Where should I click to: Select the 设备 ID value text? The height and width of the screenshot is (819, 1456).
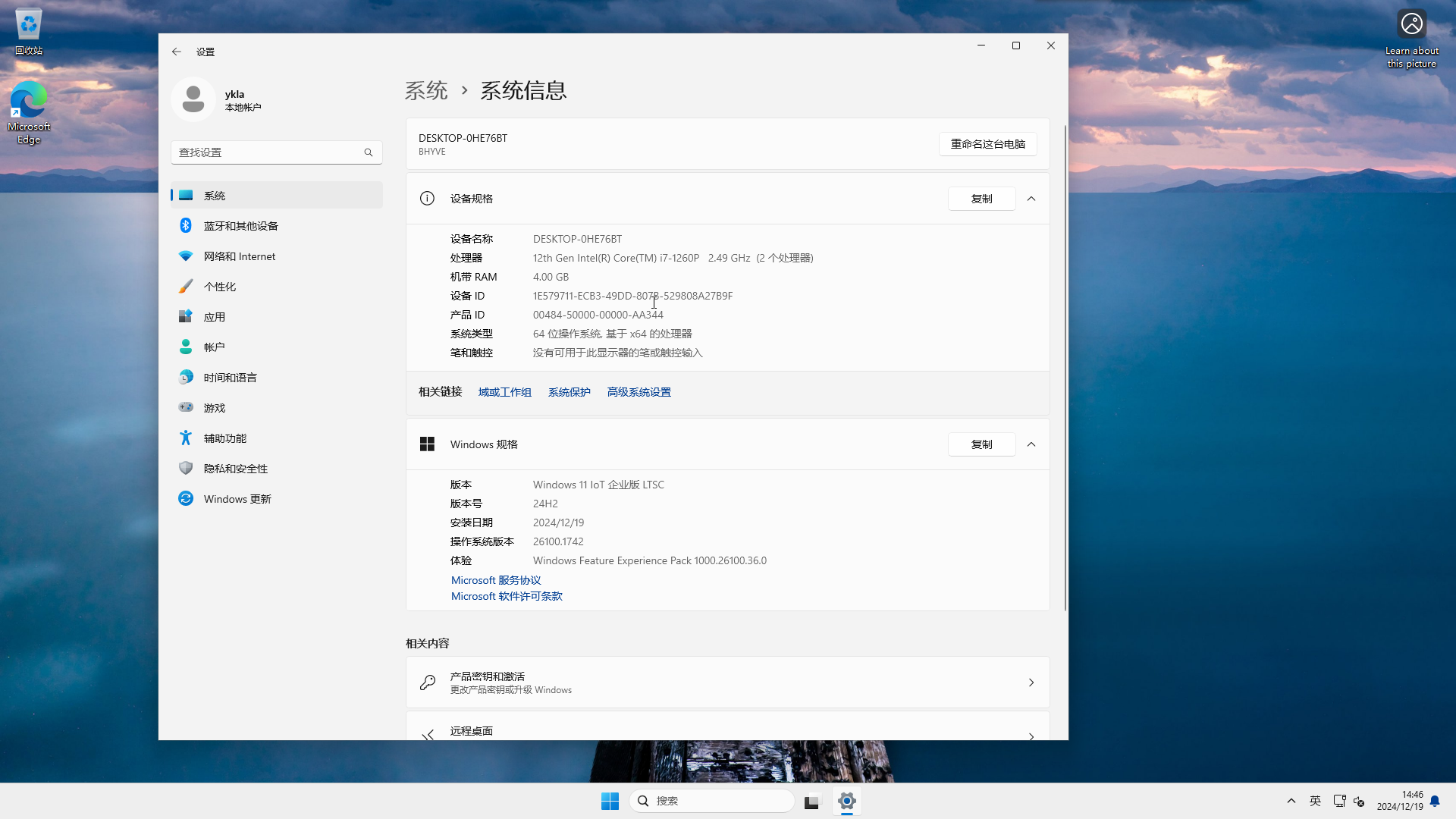(x=632, y=296)
